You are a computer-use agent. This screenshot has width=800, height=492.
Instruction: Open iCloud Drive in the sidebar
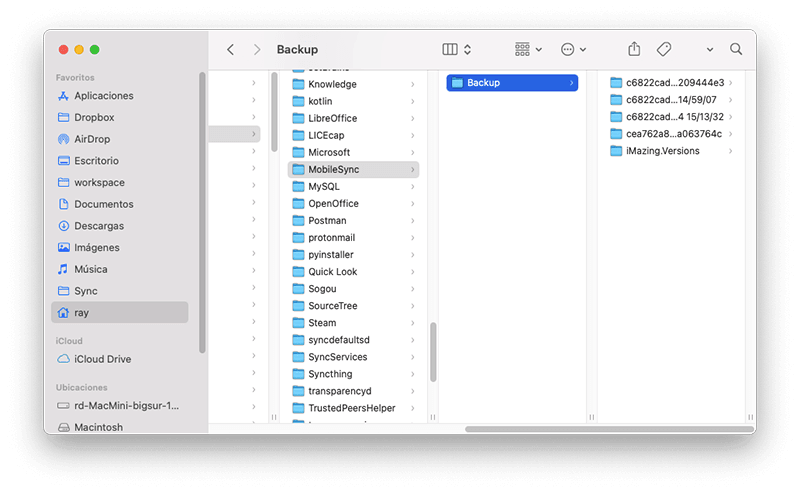tap(102, 359)
